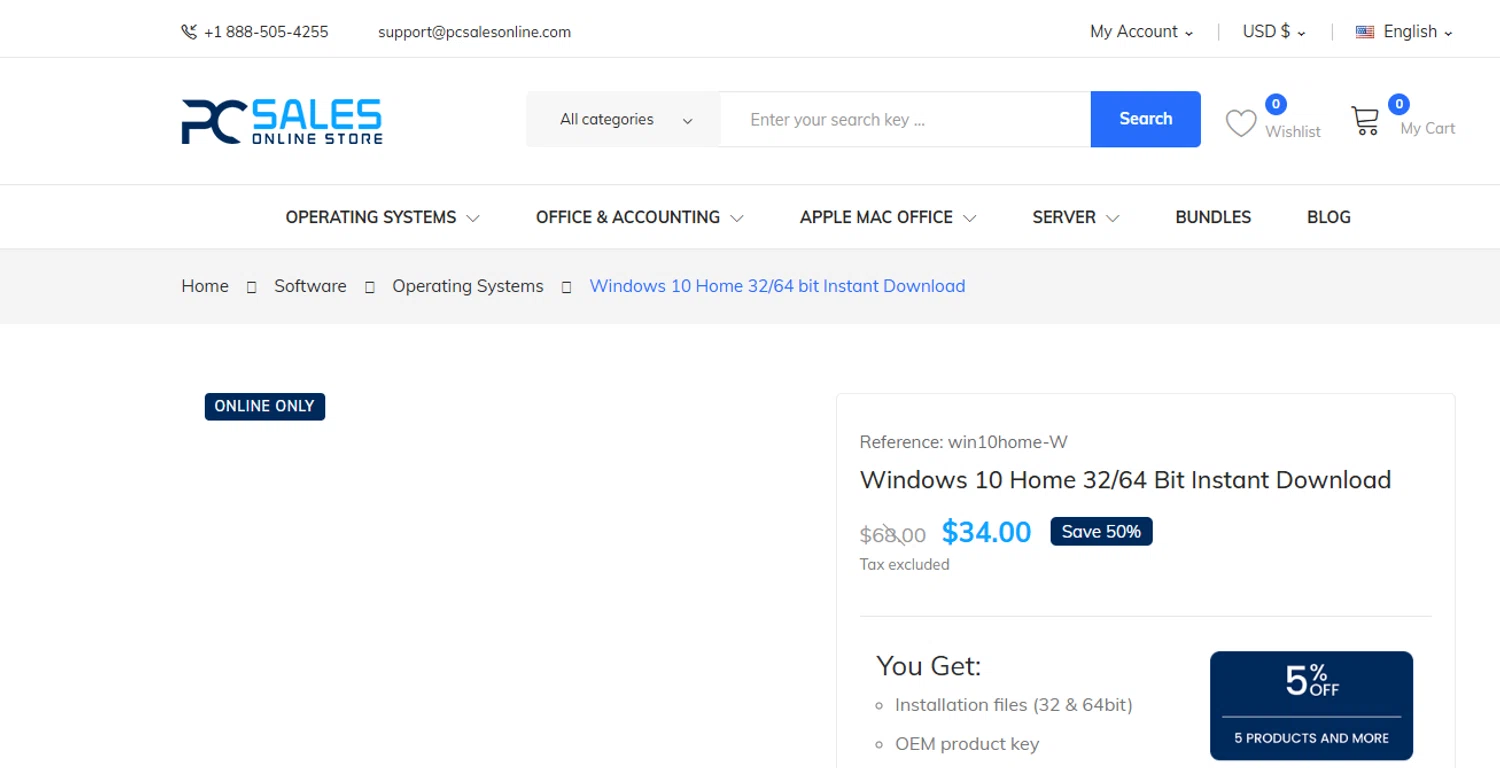1500x768 pixels.
Task: Click the wishlist count badge
Action: pyautogui.click(x=1276, y=104)
